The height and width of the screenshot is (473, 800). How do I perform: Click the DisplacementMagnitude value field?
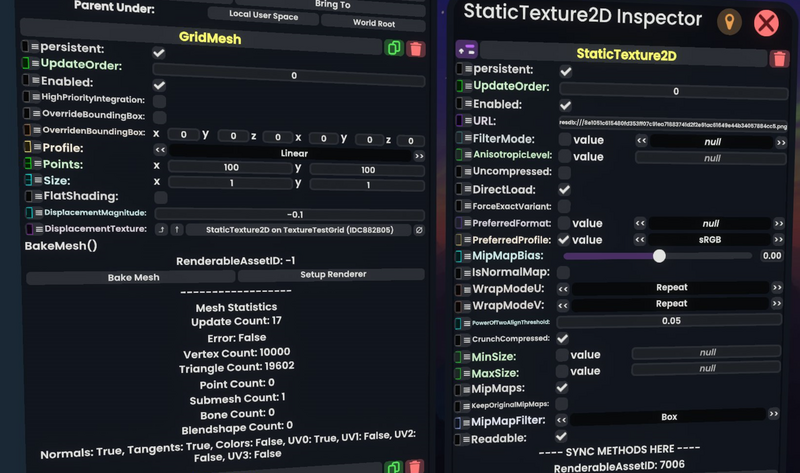(x=294, y=213)
